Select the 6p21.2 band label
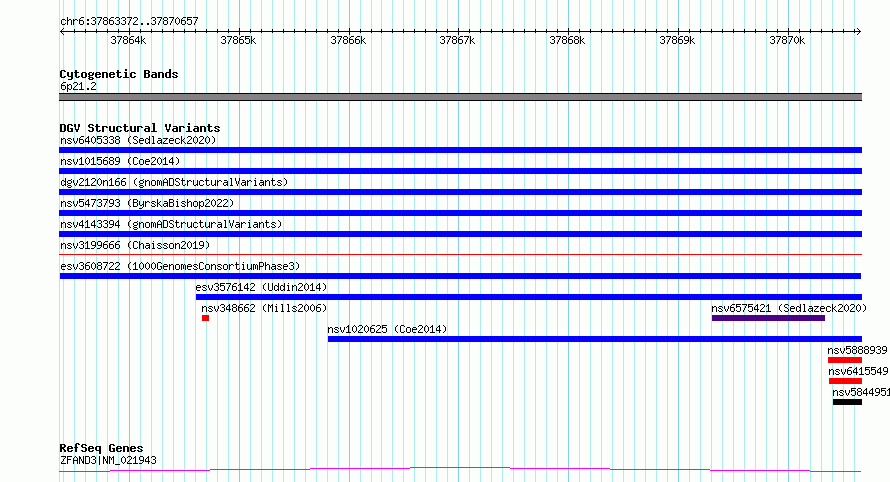 point(78,86)
